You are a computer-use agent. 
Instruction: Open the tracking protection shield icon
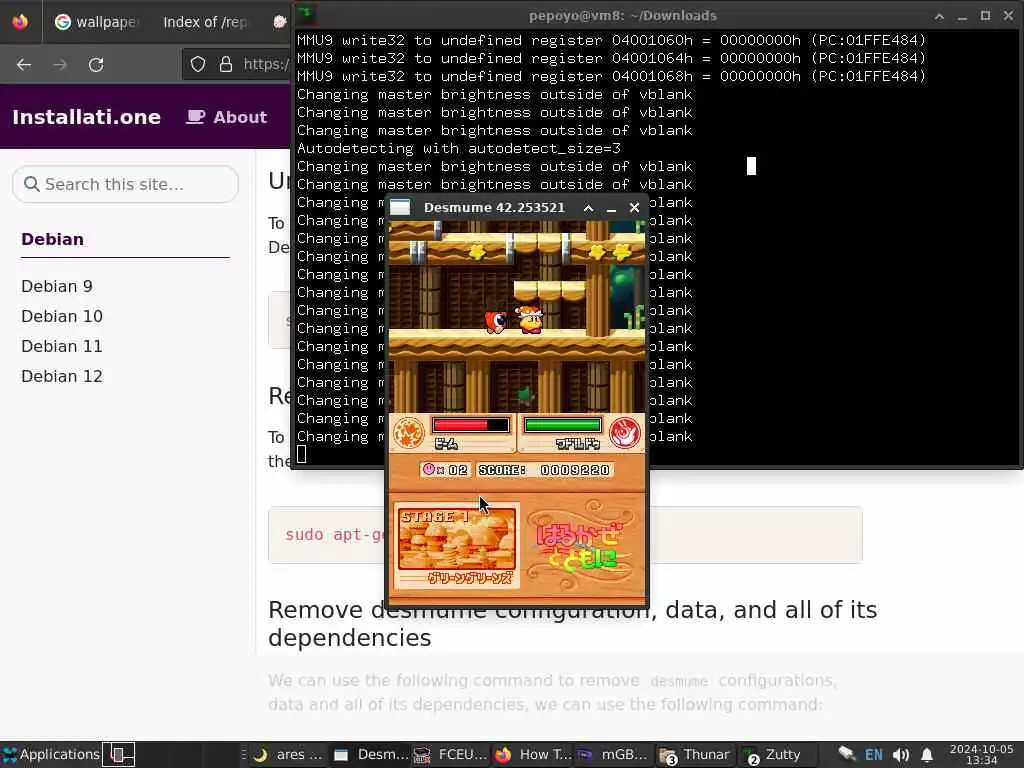coord(198,64)
